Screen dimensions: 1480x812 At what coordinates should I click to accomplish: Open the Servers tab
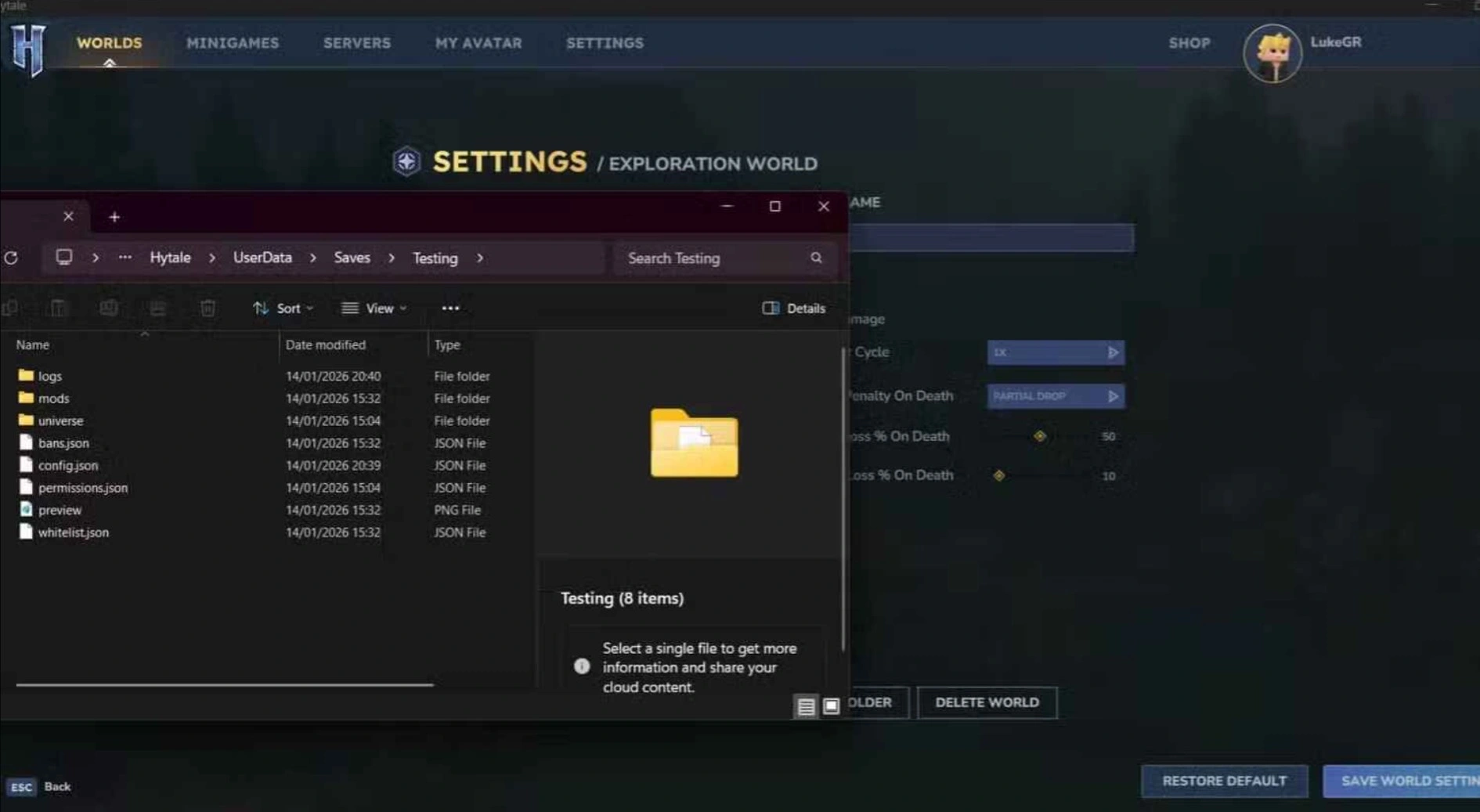click(357, 43)
